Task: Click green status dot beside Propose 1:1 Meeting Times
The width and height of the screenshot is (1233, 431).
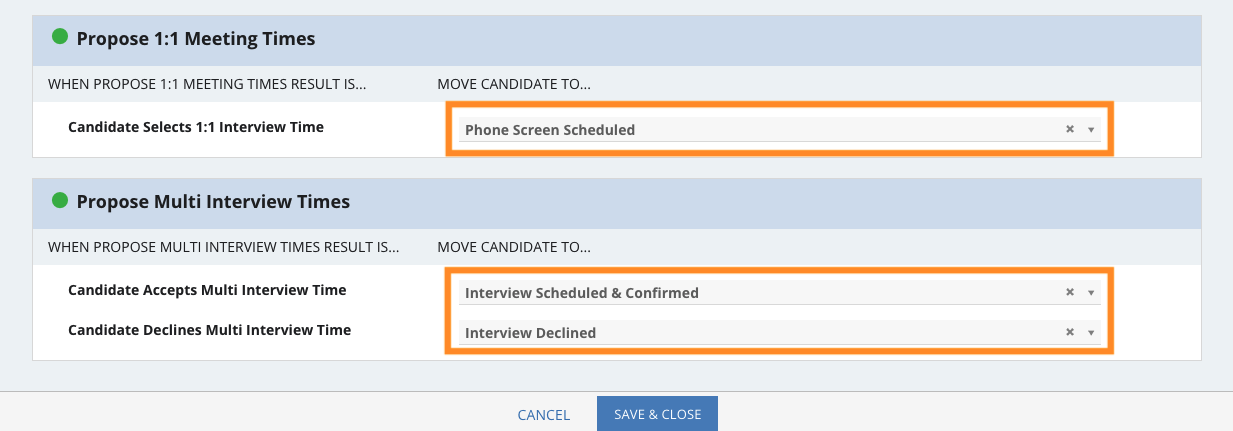Action: (x=60, y=37)
